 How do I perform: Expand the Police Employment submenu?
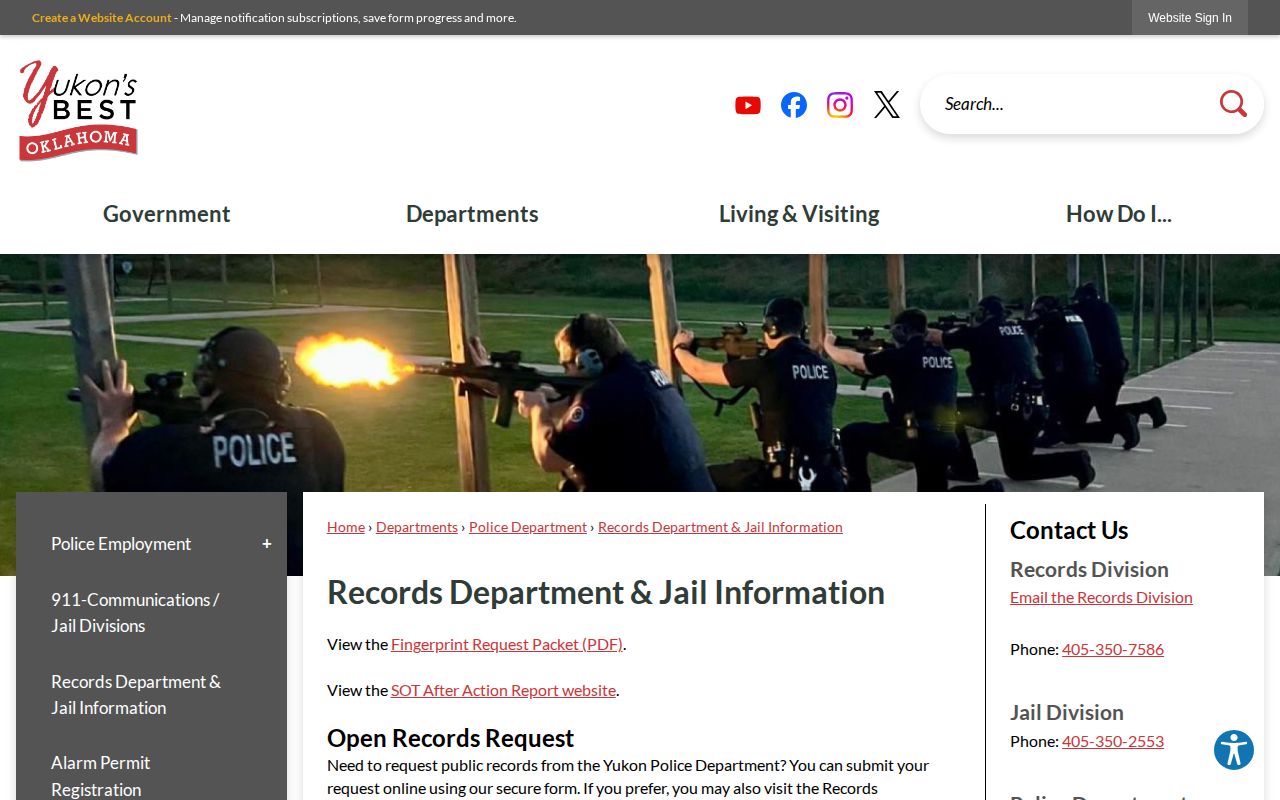(x=267, y=544)
